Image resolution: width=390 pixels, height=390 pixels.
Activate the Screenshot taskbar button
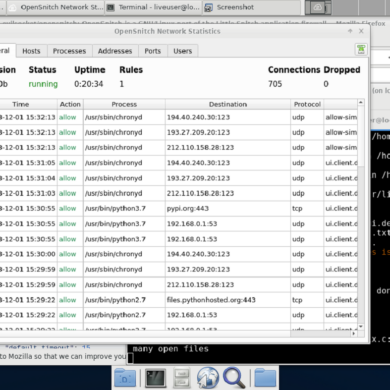[252, 7]
